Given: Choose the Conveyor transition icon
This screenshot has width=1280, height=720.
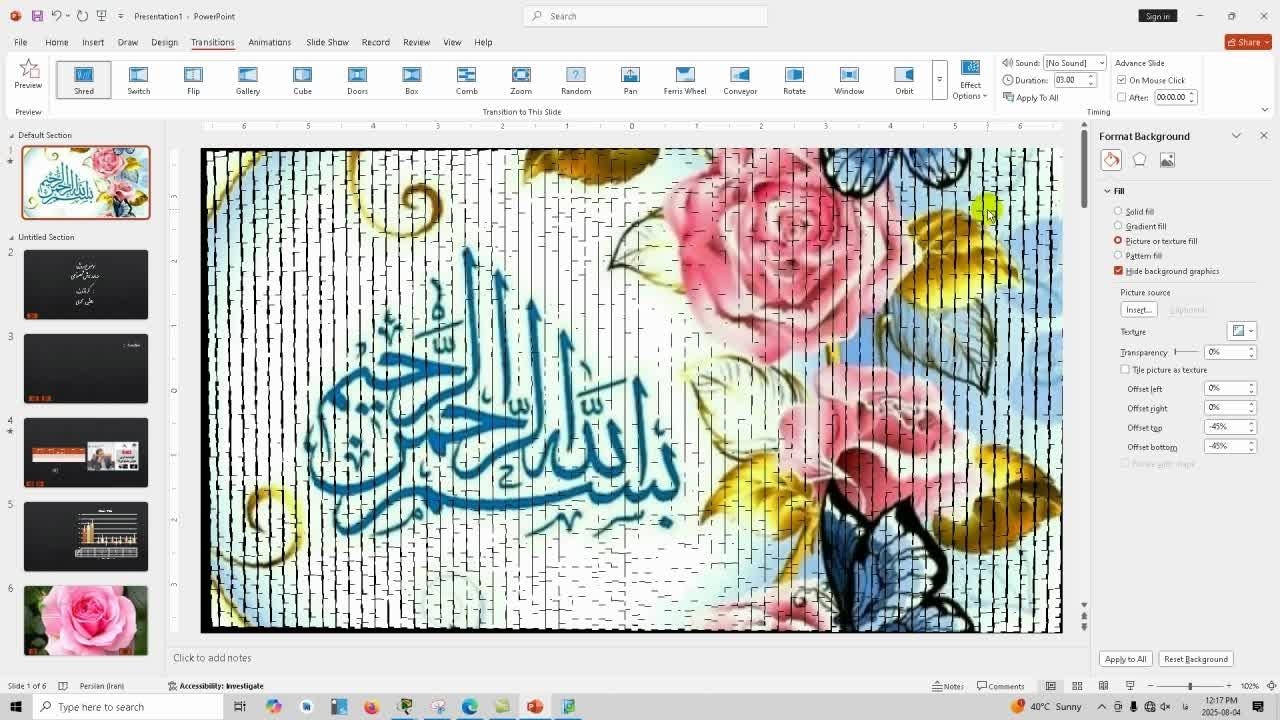Looking at the screenshot, I should (740, 79).
